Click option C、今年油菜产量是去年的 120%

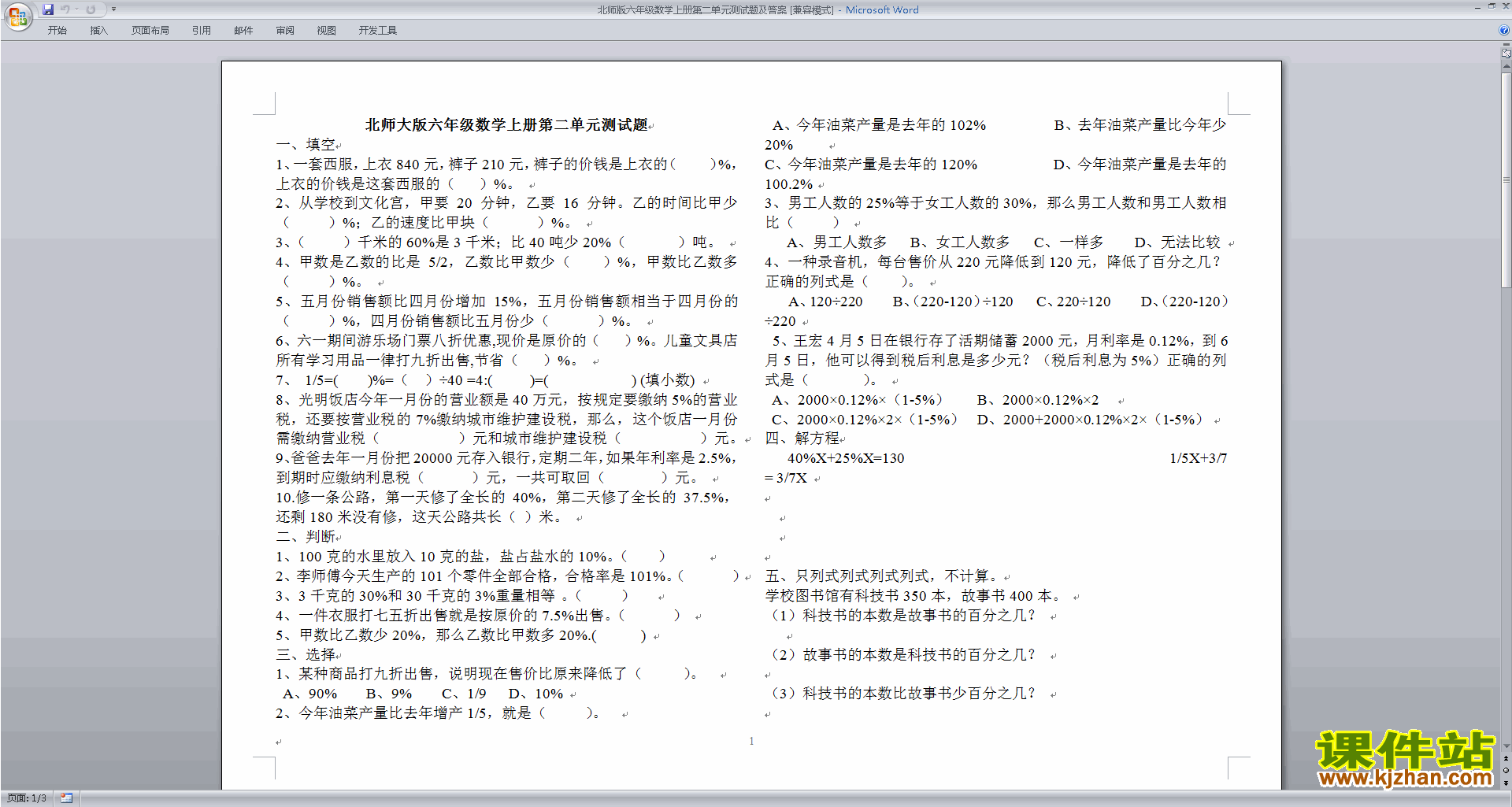point(871,165)
